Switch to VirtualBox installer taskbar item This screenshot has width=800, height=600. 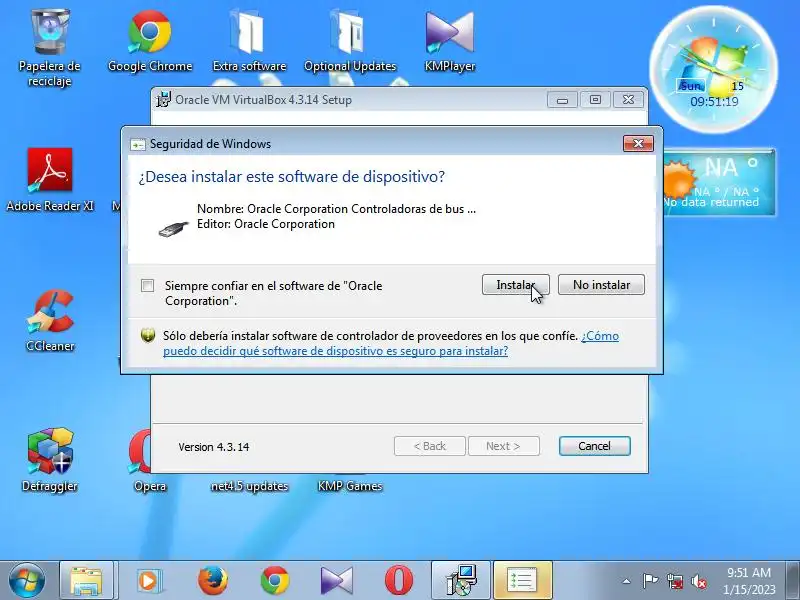click(x=461, y=581)
